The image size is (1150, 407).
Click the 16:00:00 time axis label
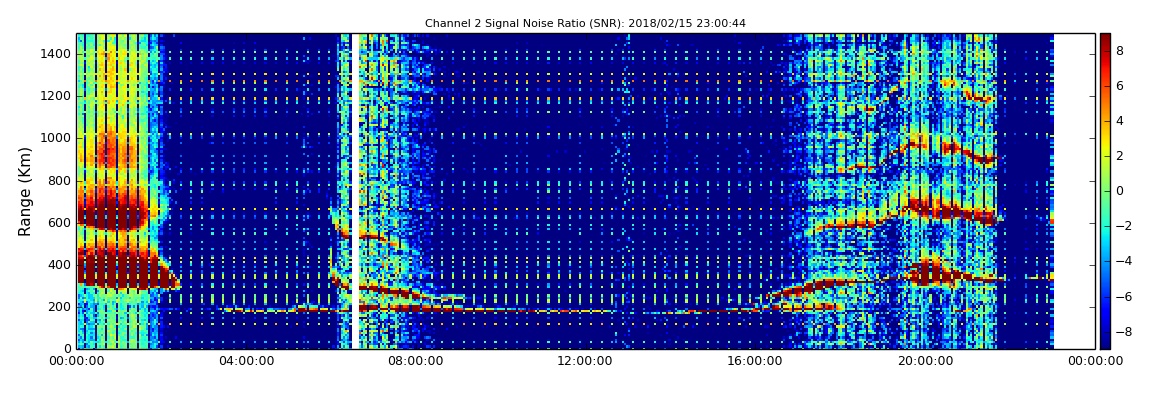[755, 361]
